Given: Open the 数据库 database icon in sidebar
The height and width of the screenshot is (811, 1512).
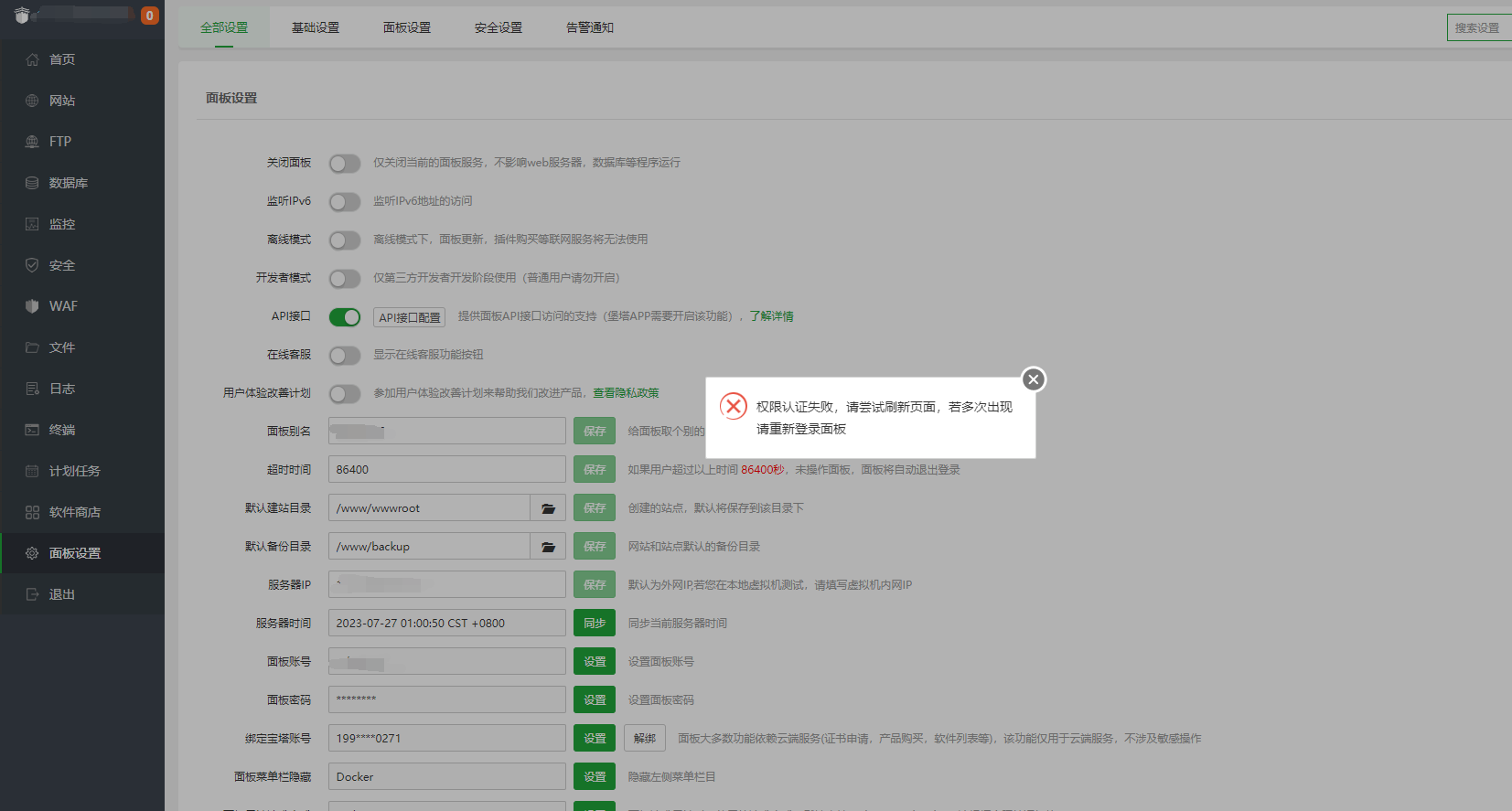Looking at the screenshot, I should click(32, 183).
